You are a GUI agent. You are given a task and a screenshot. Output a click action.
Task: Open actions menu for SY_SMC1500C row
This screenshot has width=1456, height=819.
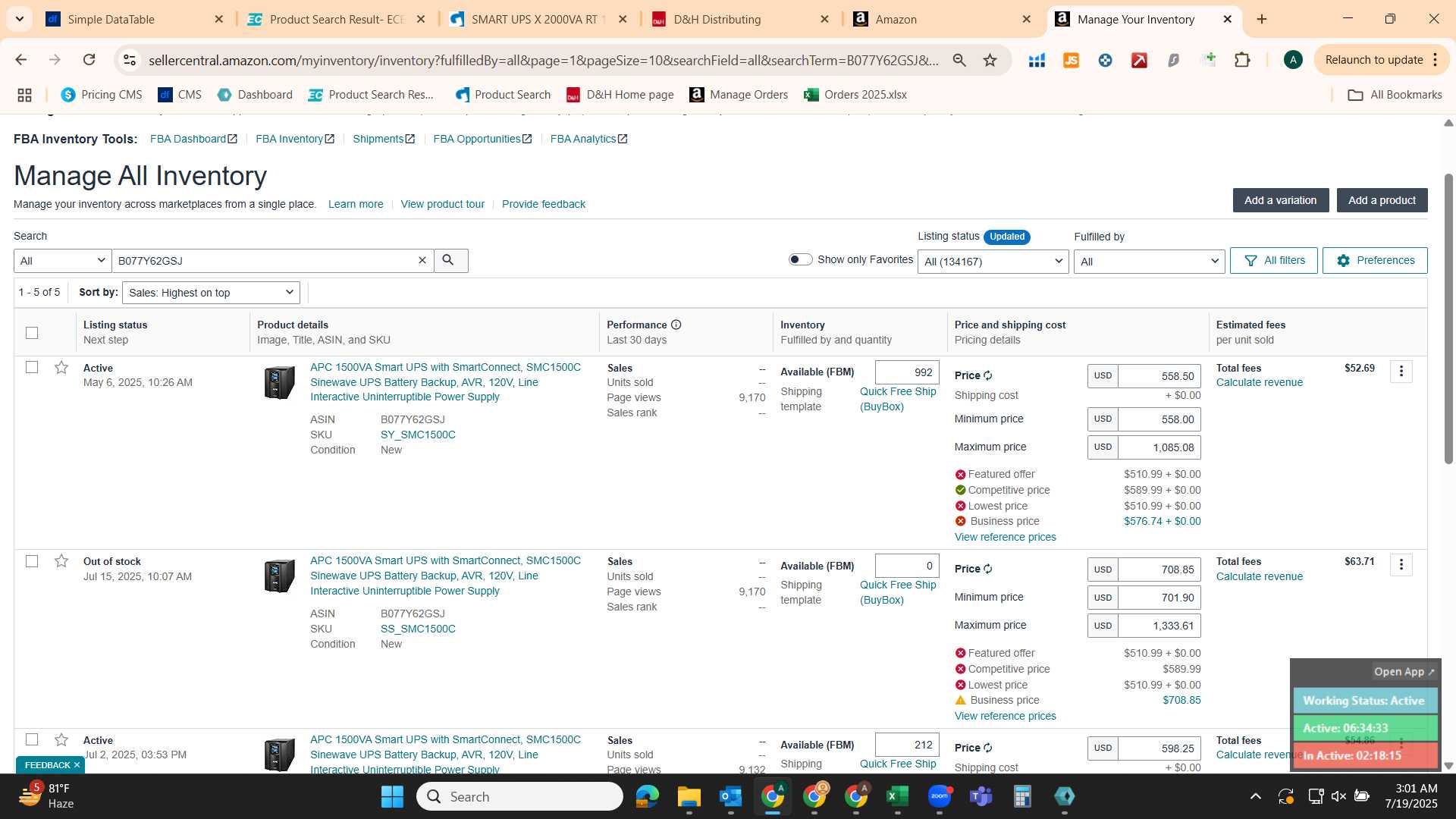point(1401,371)
